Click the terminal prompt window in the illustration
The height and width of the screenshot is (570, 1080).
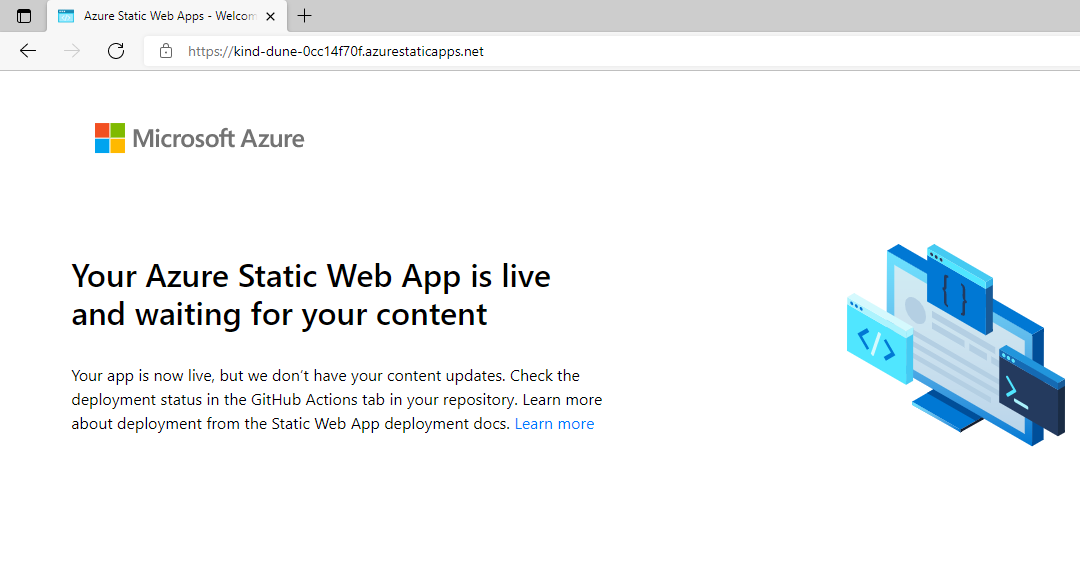(1030, 390)
